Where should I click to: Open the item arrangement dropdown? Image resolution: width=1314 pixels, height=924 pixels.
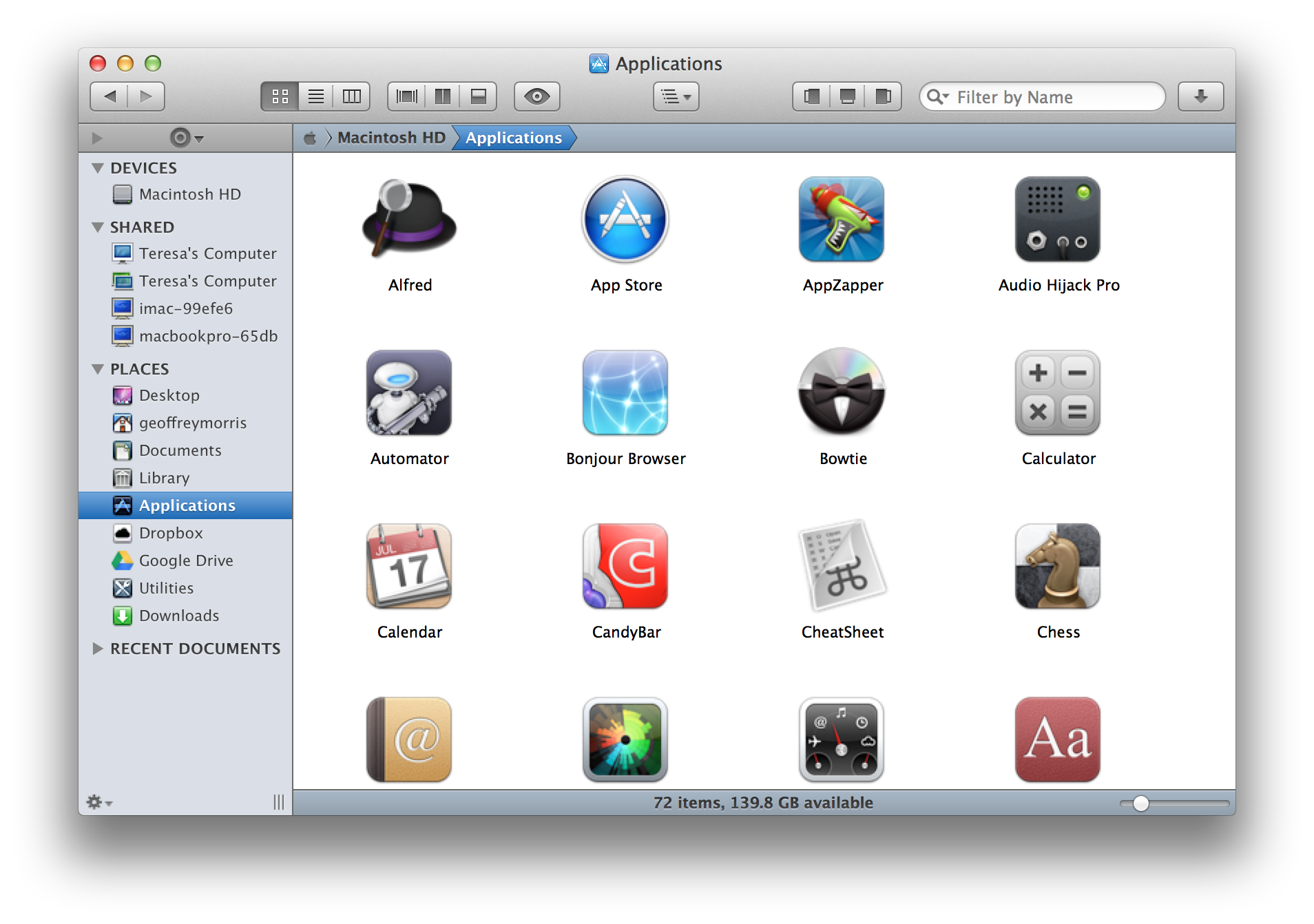coord(675,96)
